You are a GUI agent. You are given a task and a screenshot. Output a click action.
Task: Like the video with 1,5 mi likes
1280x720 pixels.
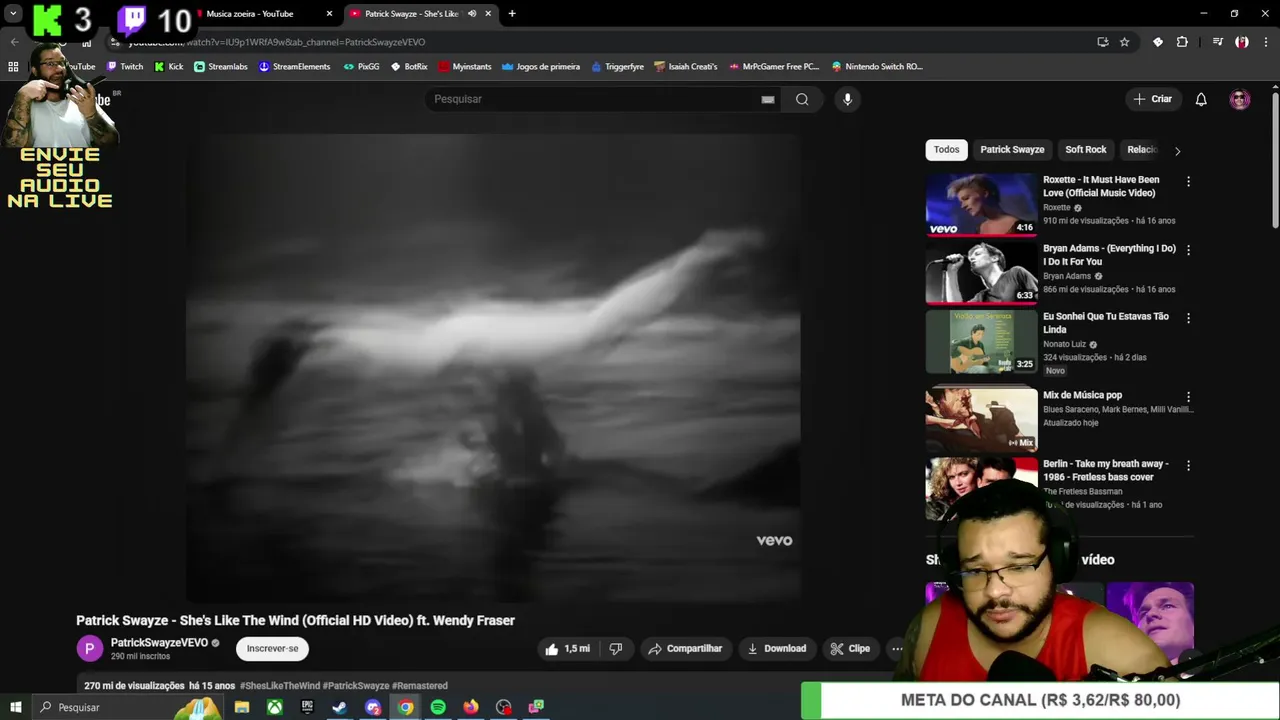[566, 649]
